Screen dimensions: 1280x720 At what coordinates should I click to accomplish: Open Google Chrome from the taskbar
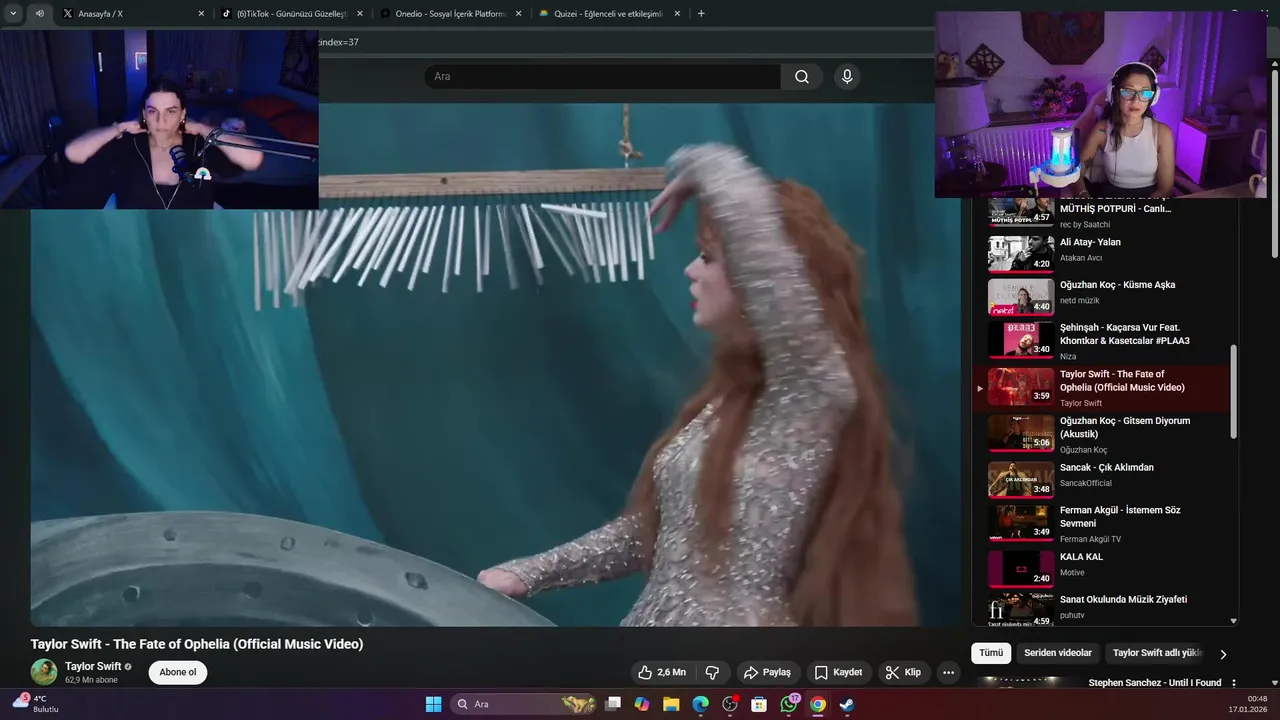tap(818, 704)
